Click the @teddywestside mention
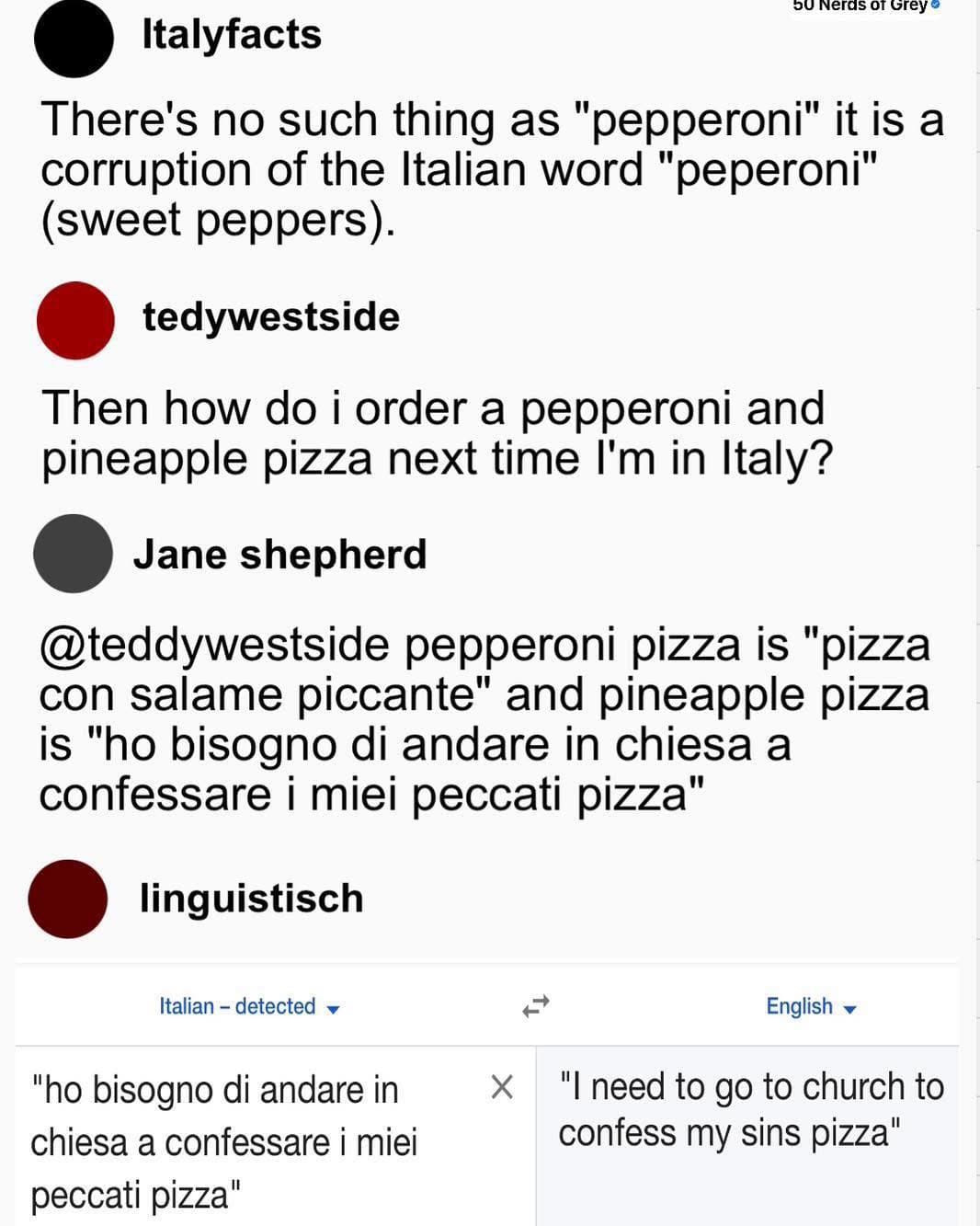980x1226 pixels. 214,645
